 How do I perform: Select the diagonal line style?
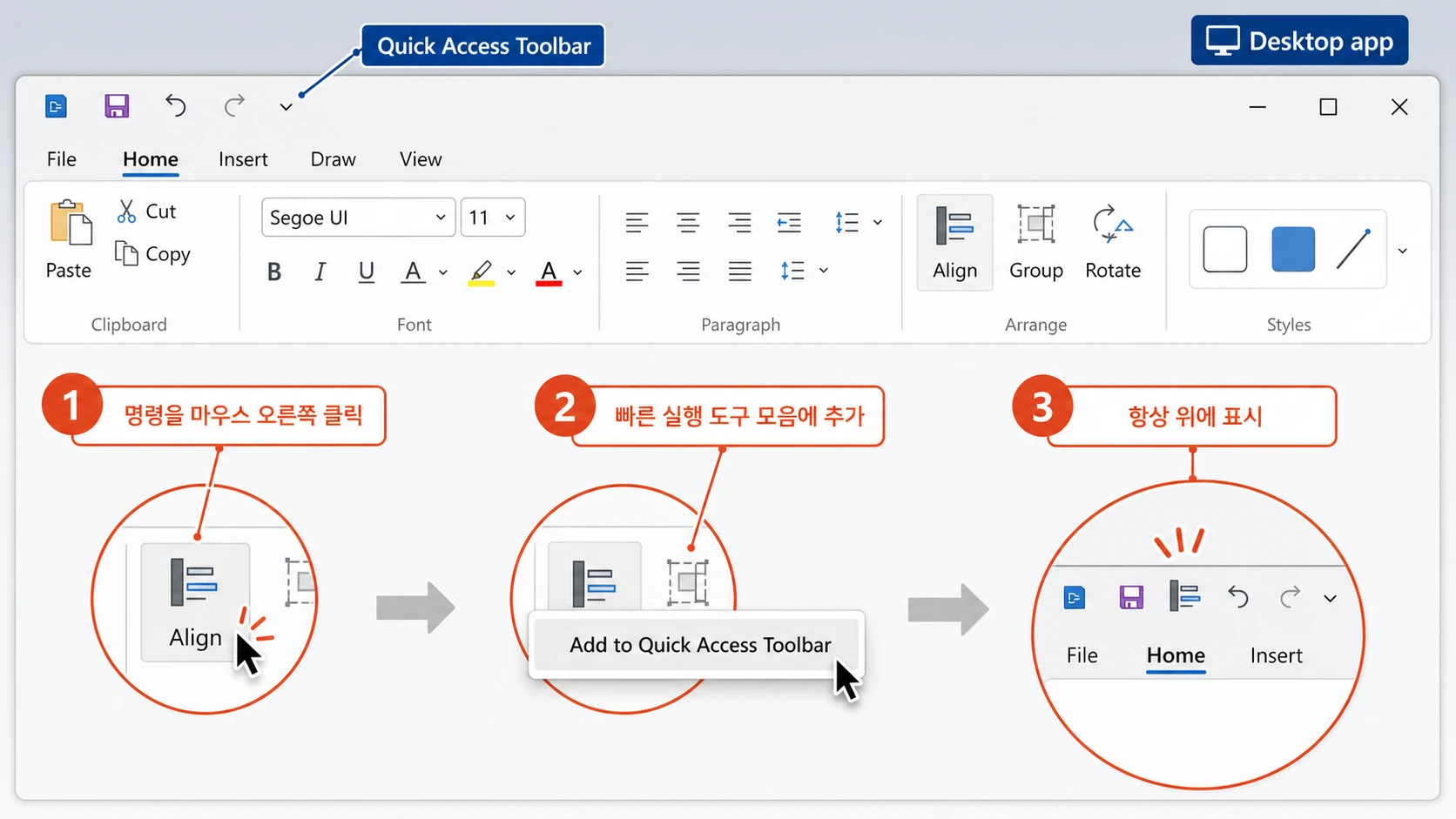click(1354, 250)
